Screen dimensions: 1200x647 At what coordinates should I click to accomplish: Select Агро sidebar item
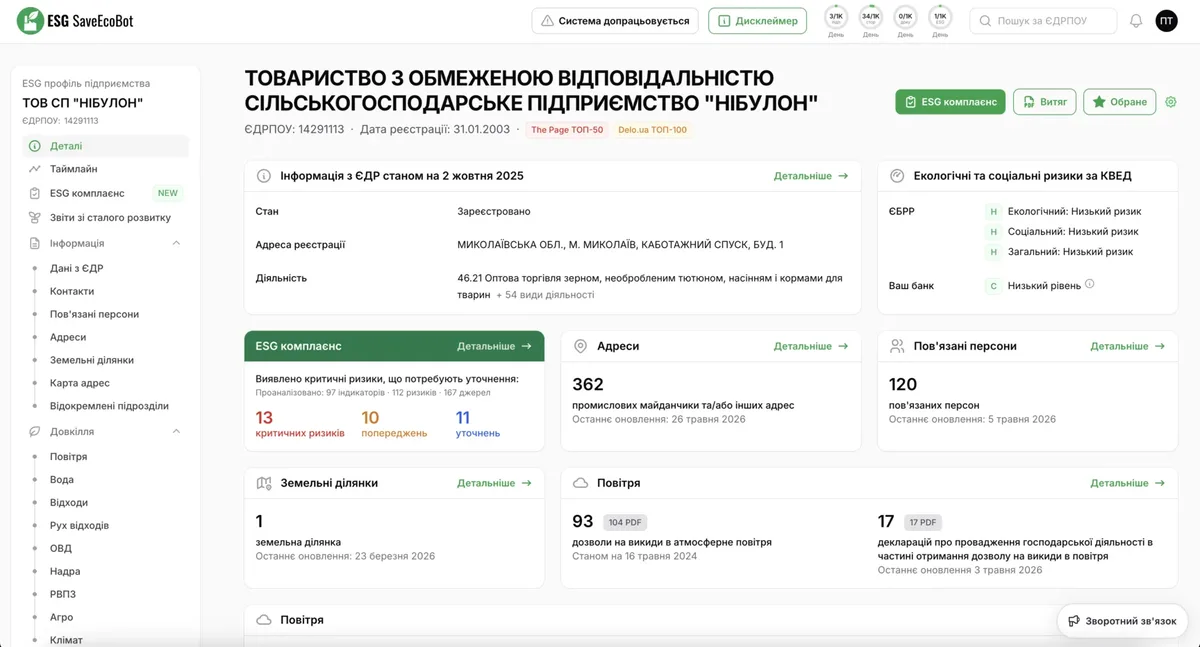tap(63, 618)
